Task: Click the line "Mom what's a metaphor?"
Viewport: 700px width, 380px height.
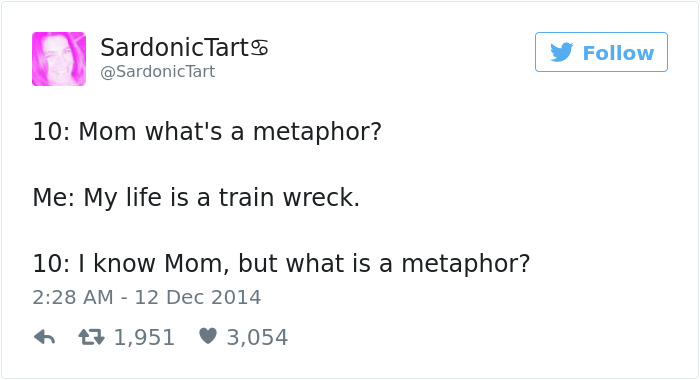Action: pyautogui.click(x=230, y=132)
